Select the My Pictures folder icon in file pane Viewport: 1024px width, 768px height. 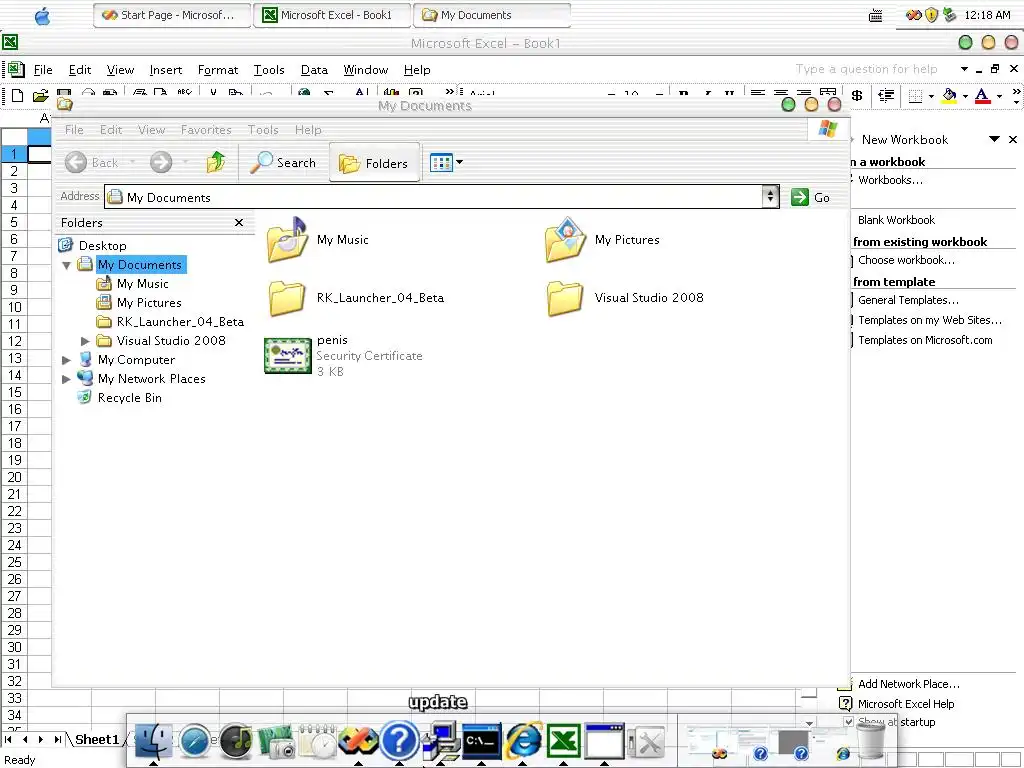click(566, 240)
